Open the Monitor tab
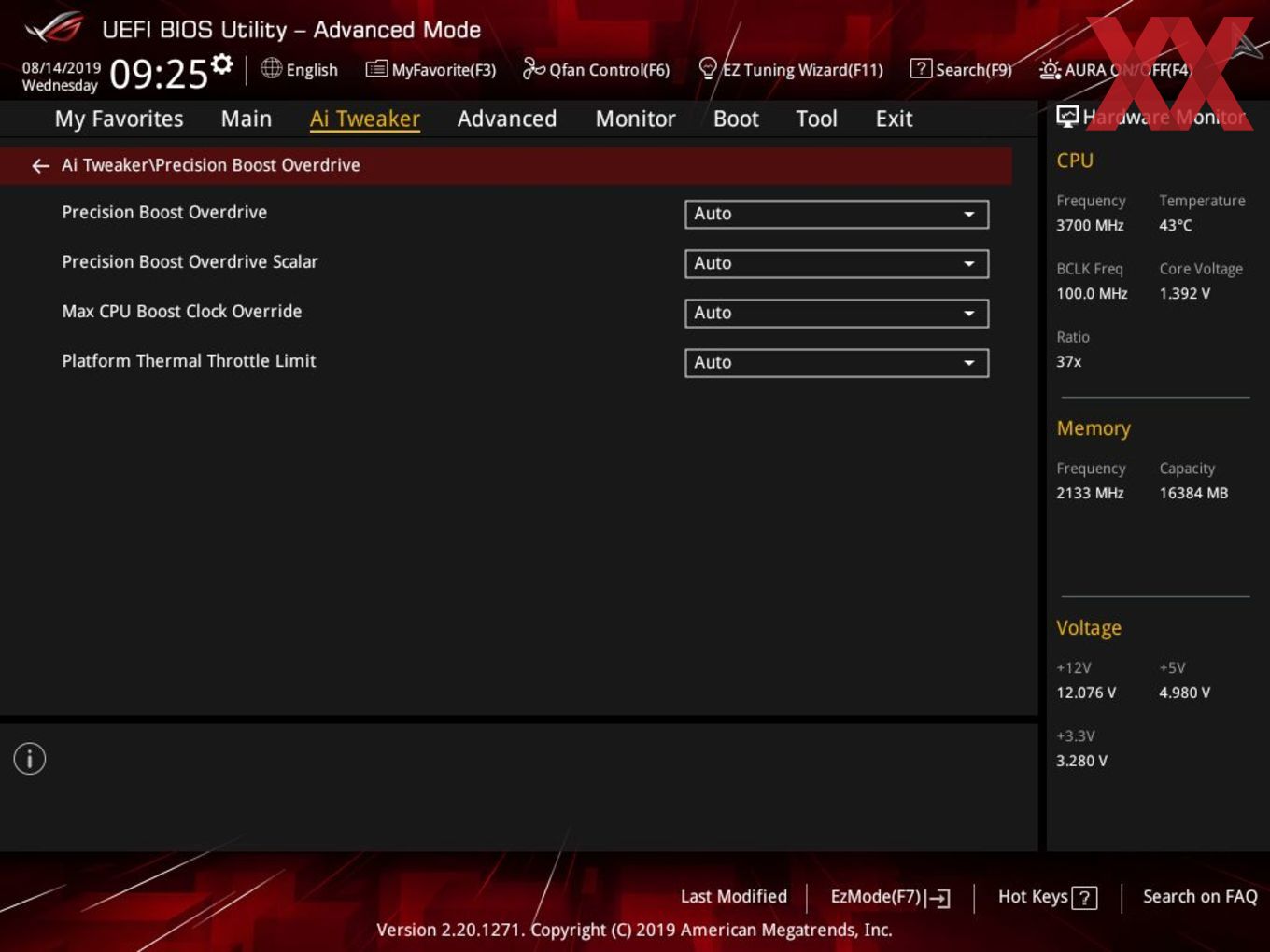The image size is (1270, 952). [x=635, y=119]
